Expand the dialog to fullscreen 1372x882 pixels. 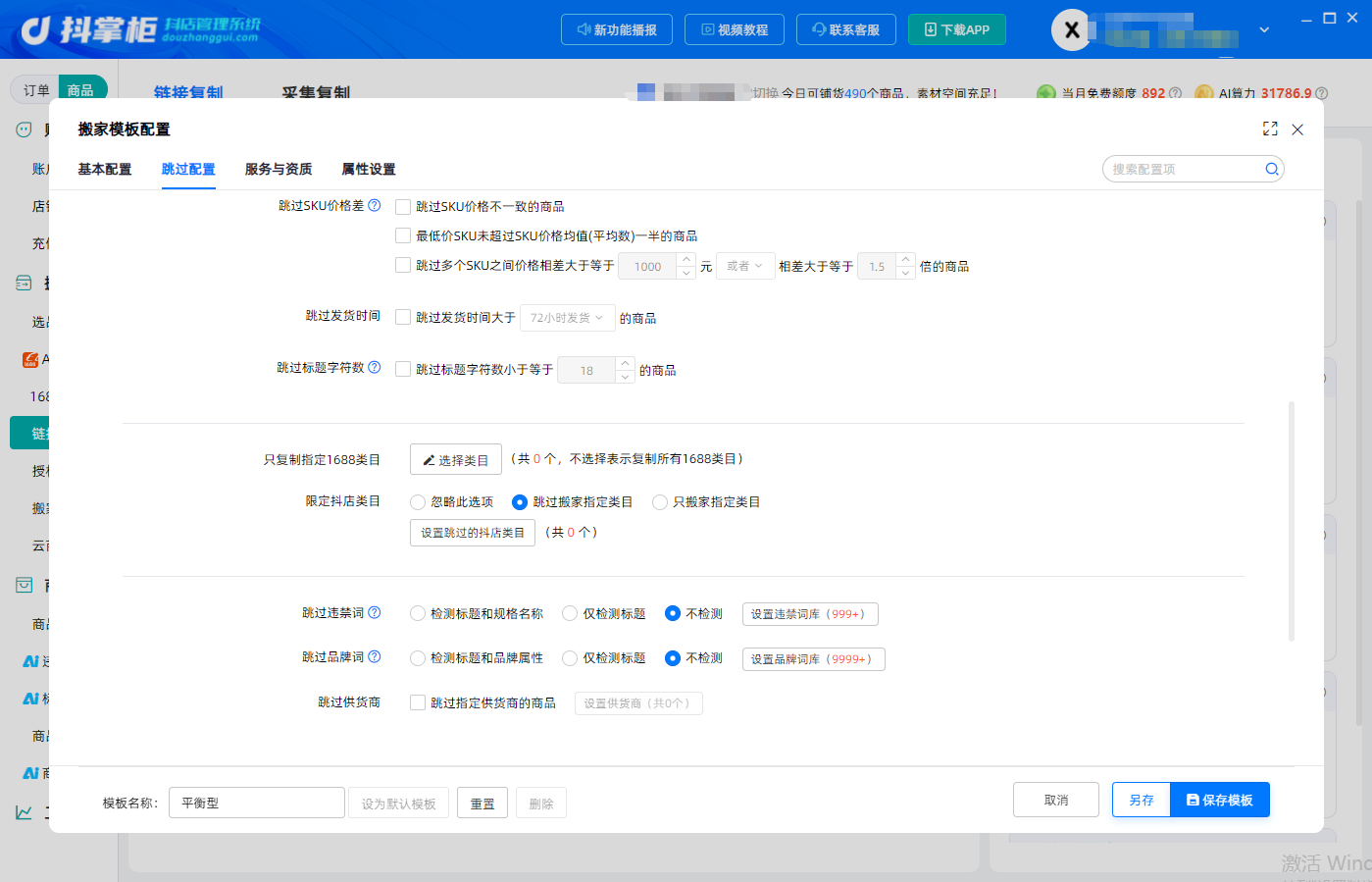1270,129
